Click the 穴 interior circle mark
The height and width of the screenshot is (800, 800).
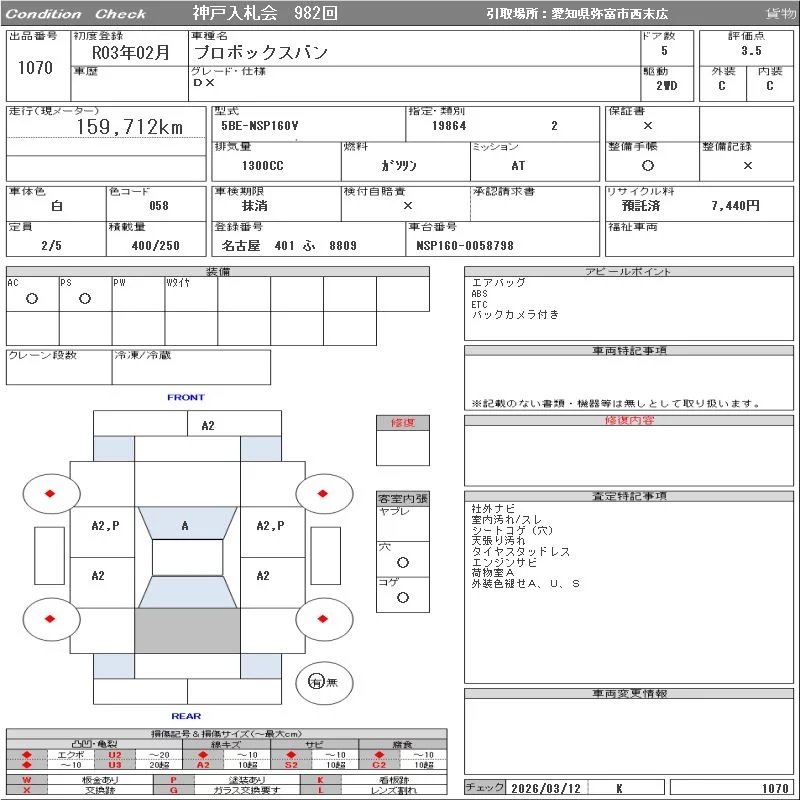point(403,562)
